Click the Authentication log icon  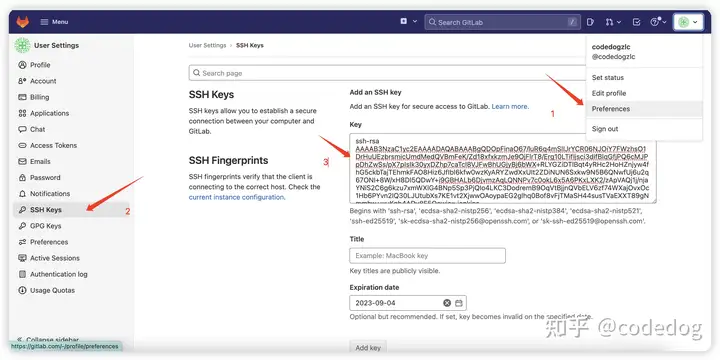pos(22,274)
